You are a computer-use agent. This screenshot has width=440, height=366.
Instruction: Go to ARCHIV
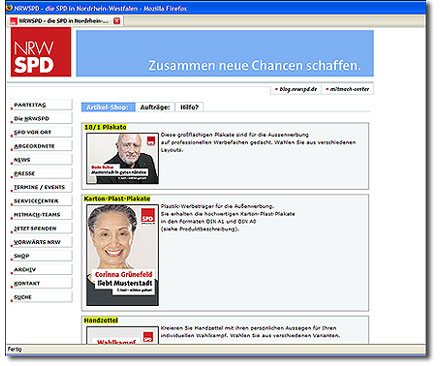click(x=41, y=269)
